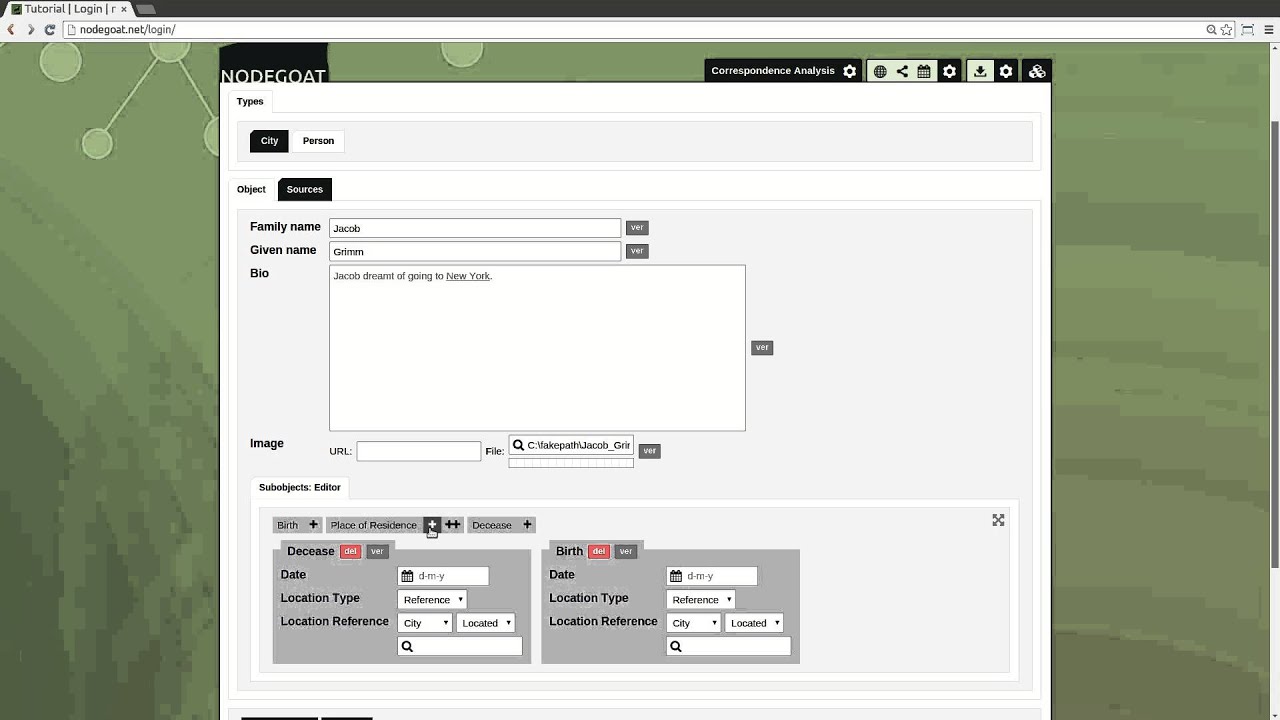Image resolution: width=1280 pixels, height=720 pixels.
Task: Click the cubes model icon
Action: tap(1037, 71)
